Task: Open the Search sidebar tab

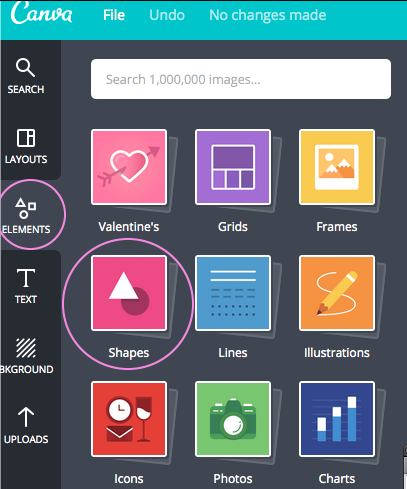Action: tap(26, 76)
